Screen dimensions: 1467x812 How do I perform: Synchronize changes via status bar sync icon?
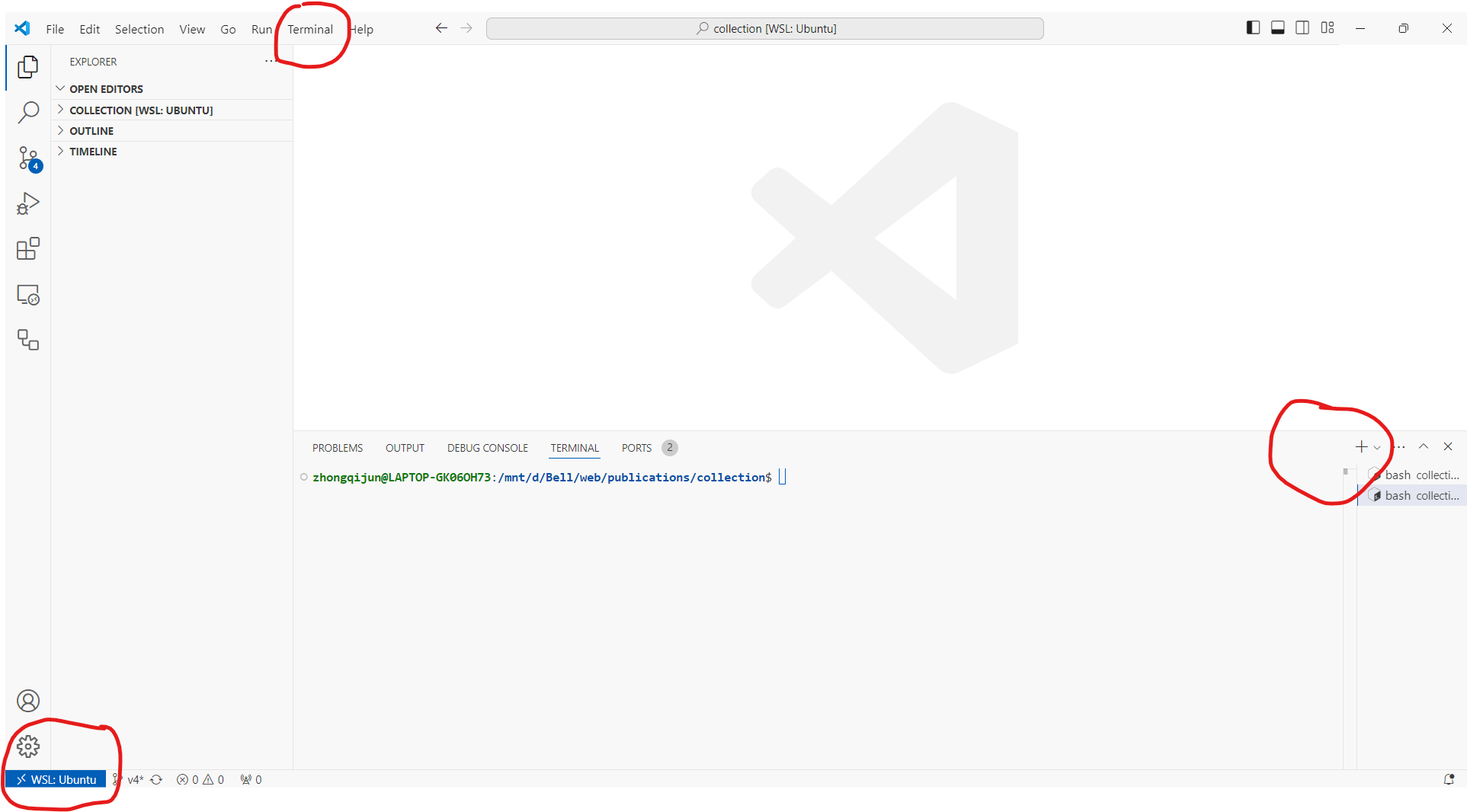(x=156, y=779)
